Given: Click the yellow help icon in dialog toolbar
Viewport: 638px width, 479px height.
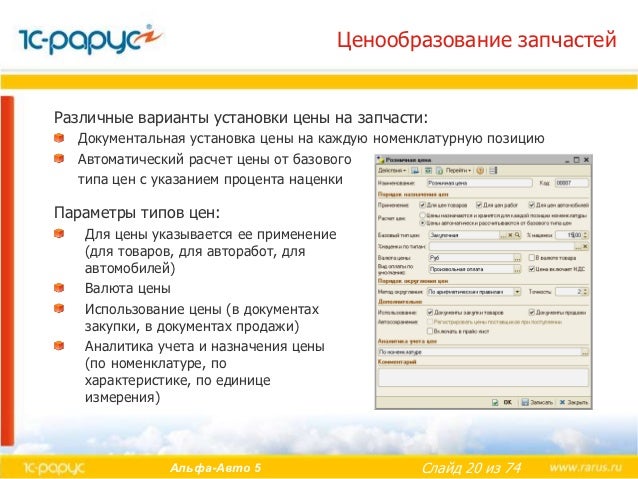Looking at the screenshot, I should point(480,171).
